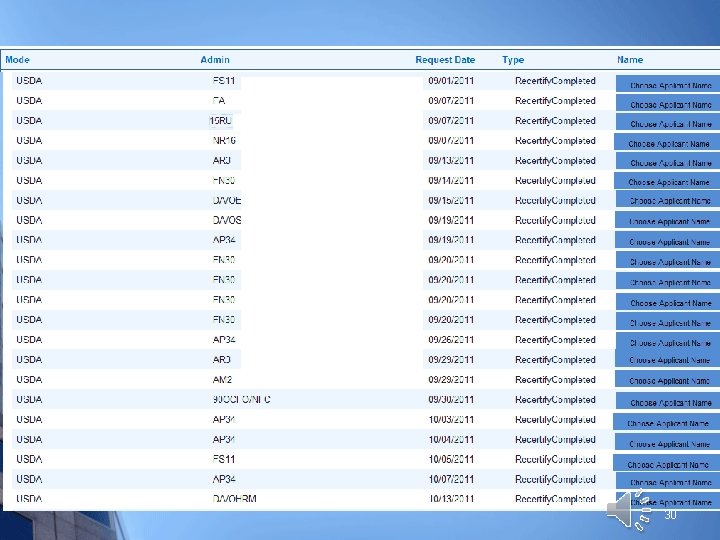The height and width of the screenshot is (540, 720).
Task: Click RecertifyCompleted in the 09/01/2011 row
Action: point(555,81)
